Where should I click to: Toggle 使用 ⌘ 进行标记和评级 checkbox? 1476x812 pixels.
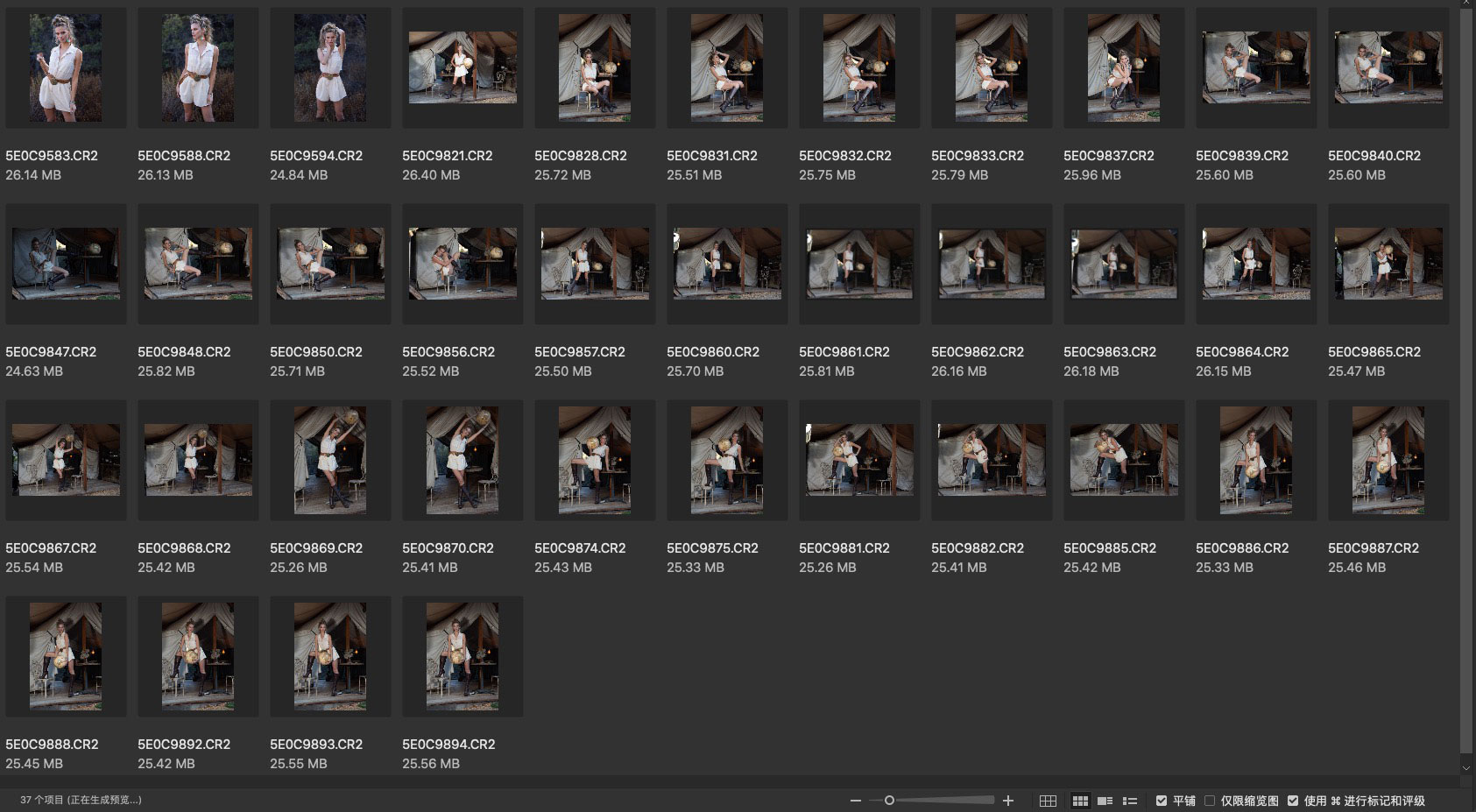pyautogui.click(x=1293, y=801)
